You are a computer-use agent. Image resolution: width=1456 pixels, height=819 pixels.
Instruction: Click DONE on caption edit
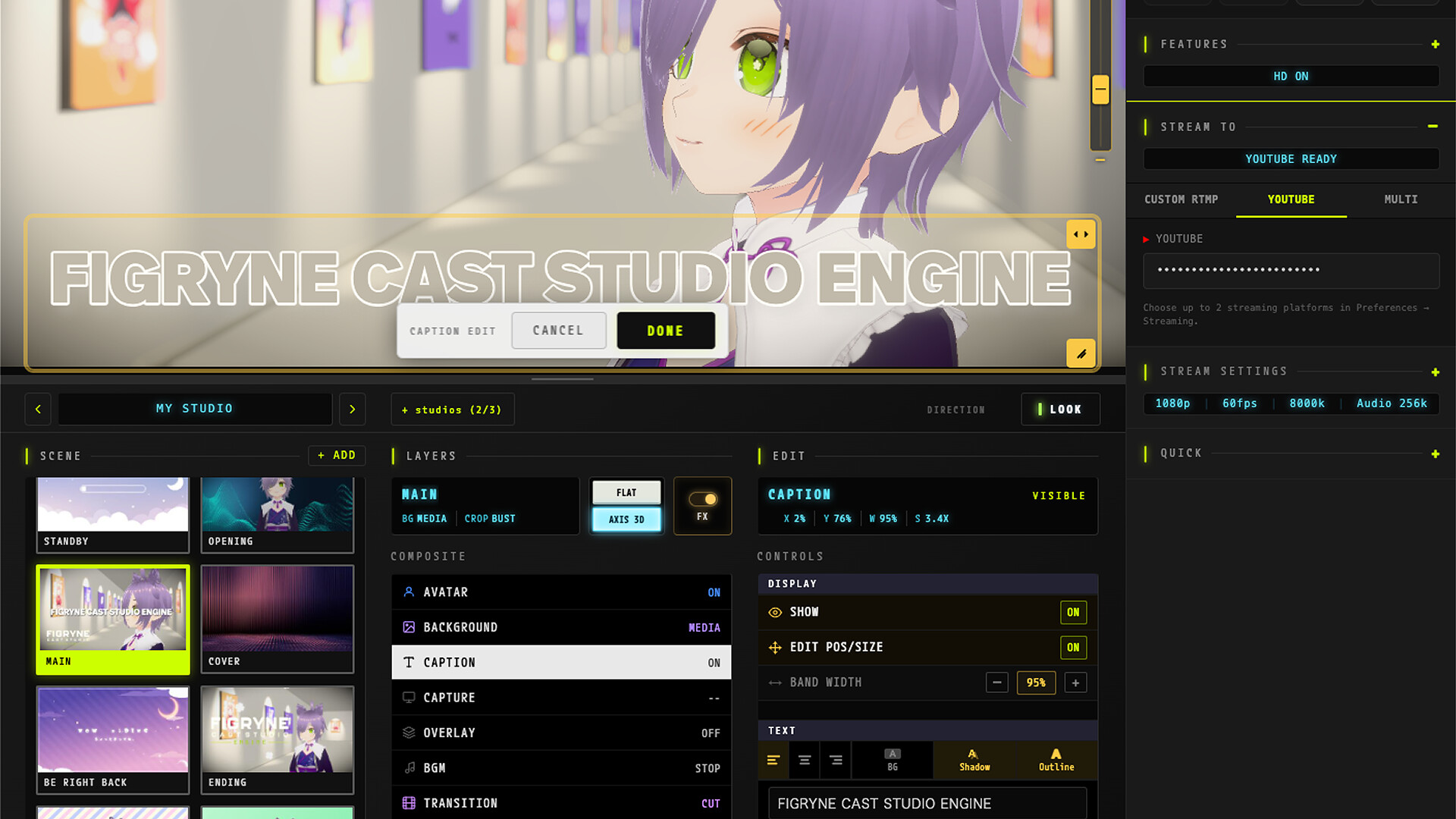(665, 331)
